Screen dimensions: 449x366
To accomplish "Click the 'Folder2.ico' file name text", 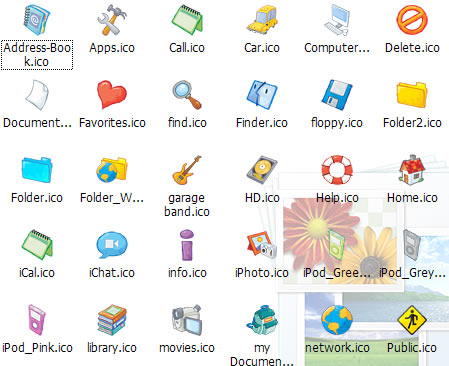I will (x=412, y=123).
